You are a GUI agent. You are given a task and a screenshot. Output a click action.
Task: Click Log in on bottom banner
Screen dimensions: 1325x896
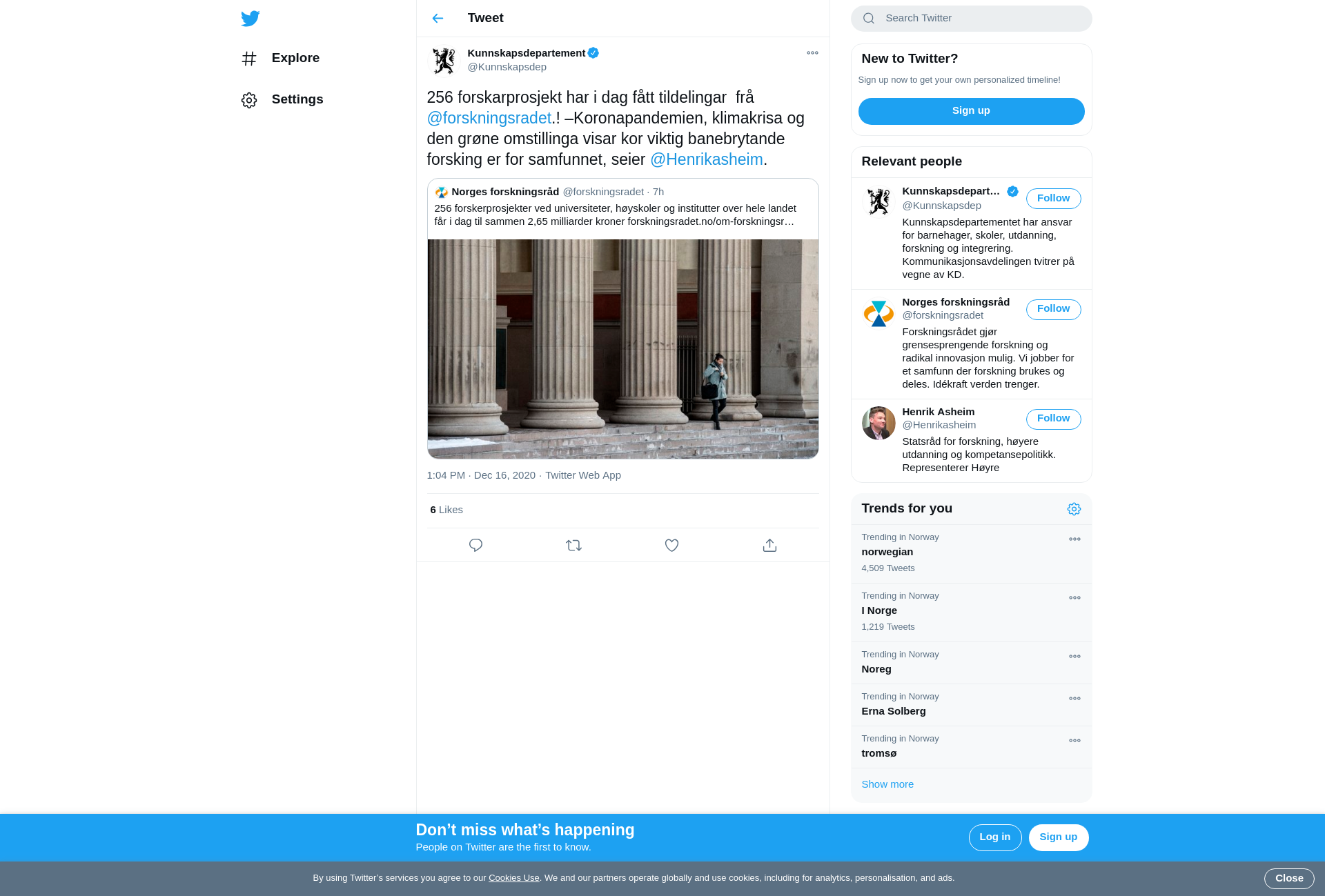(994, 837)
